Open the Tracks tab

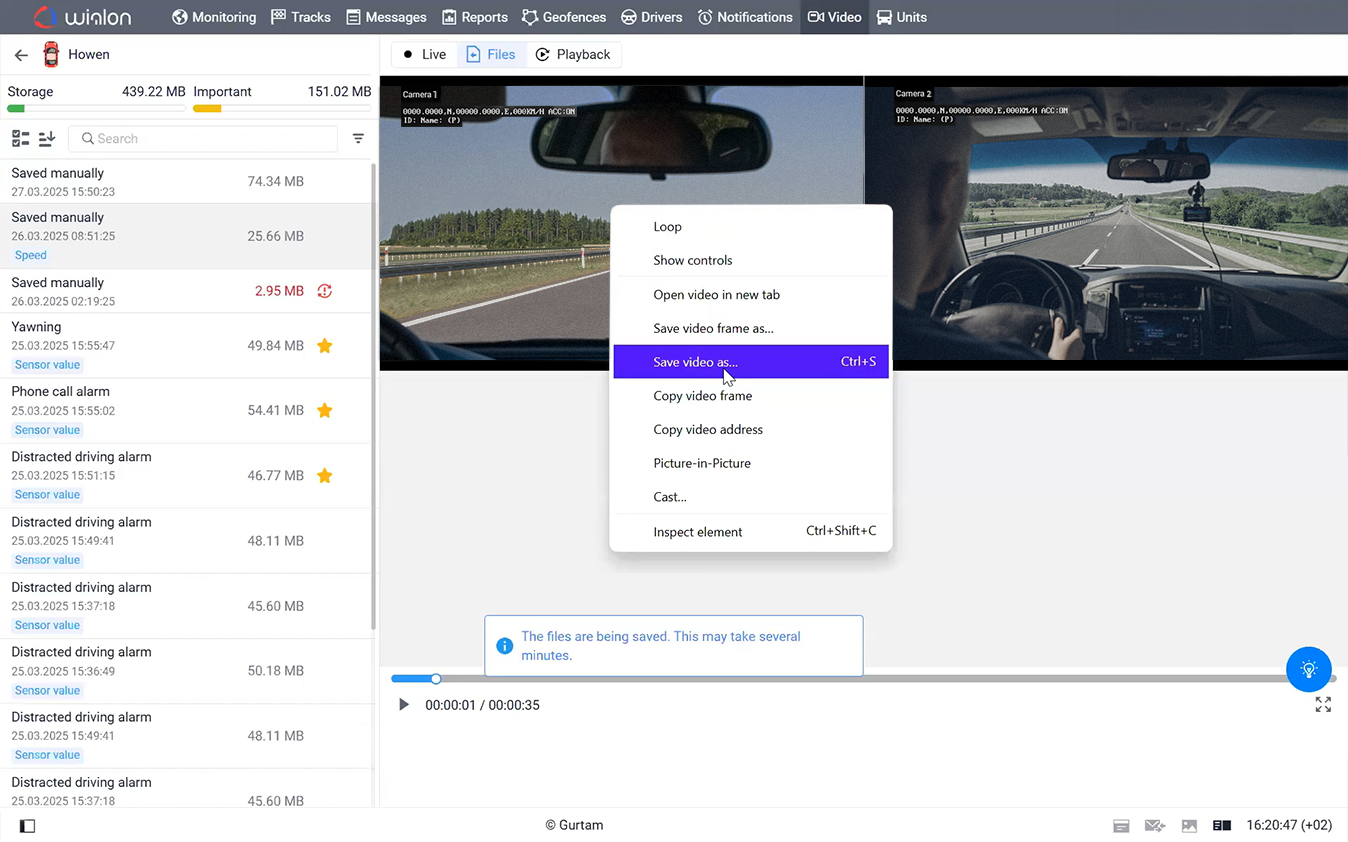point(301,17)
